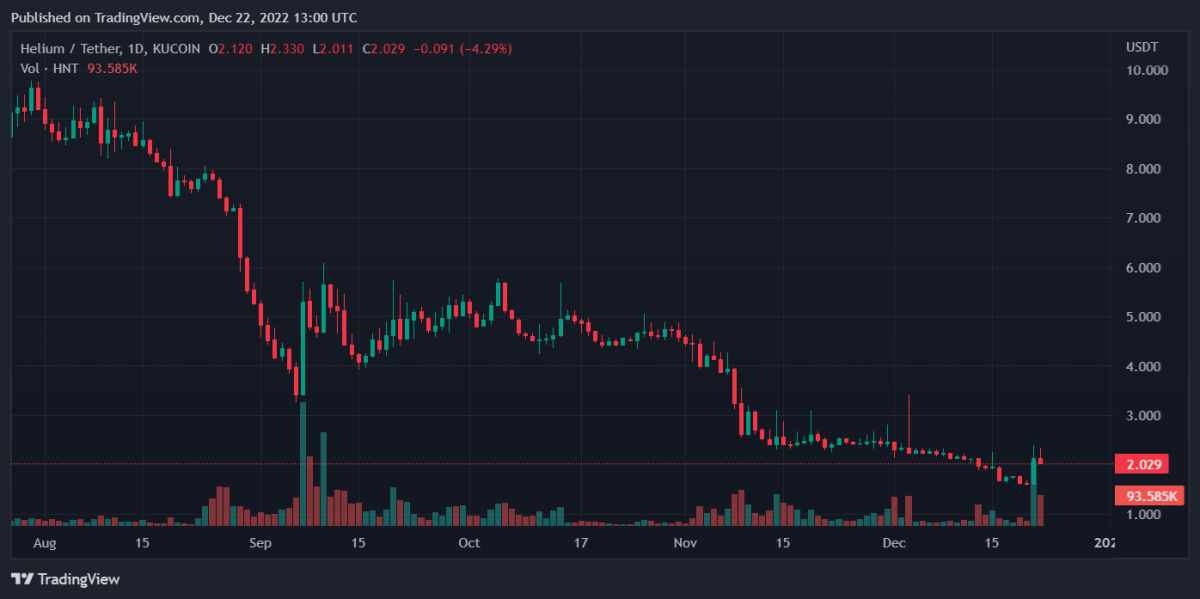This screenshot has width=1200, height=599.
Task: Click the Vol · HNT indicator label
Action: click(x=50, y=68)
